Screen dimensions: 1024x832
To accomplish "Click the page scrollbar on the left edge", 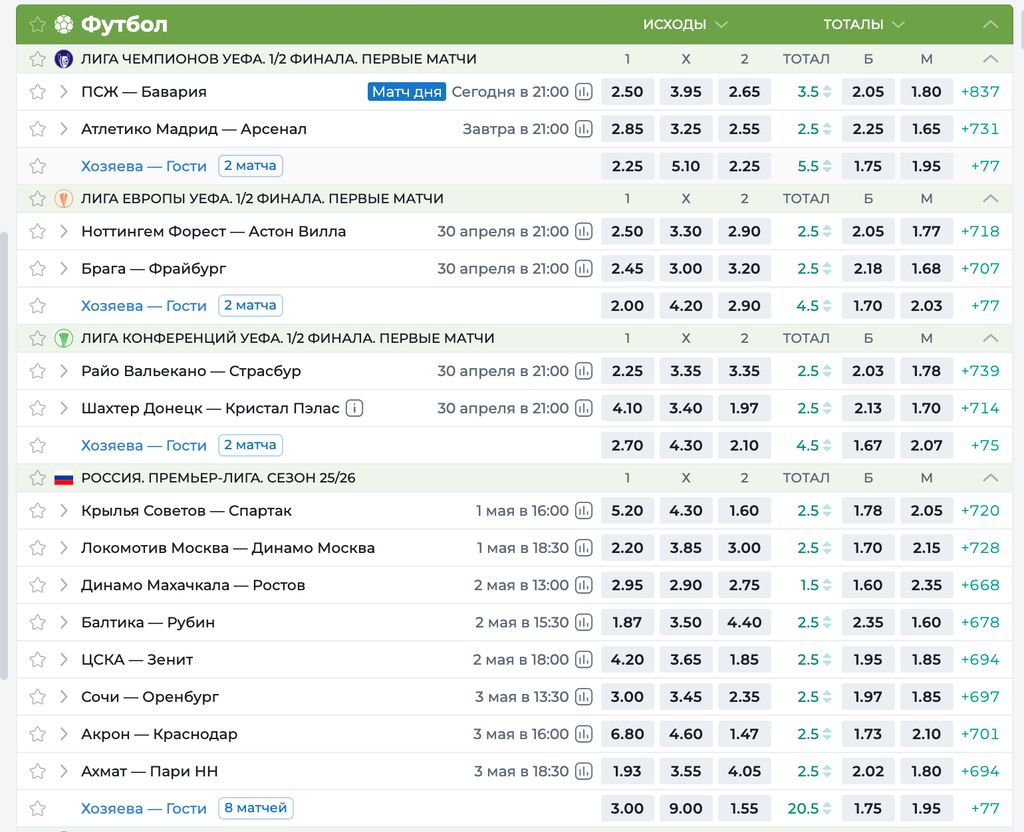I will (x=3, y=455).
